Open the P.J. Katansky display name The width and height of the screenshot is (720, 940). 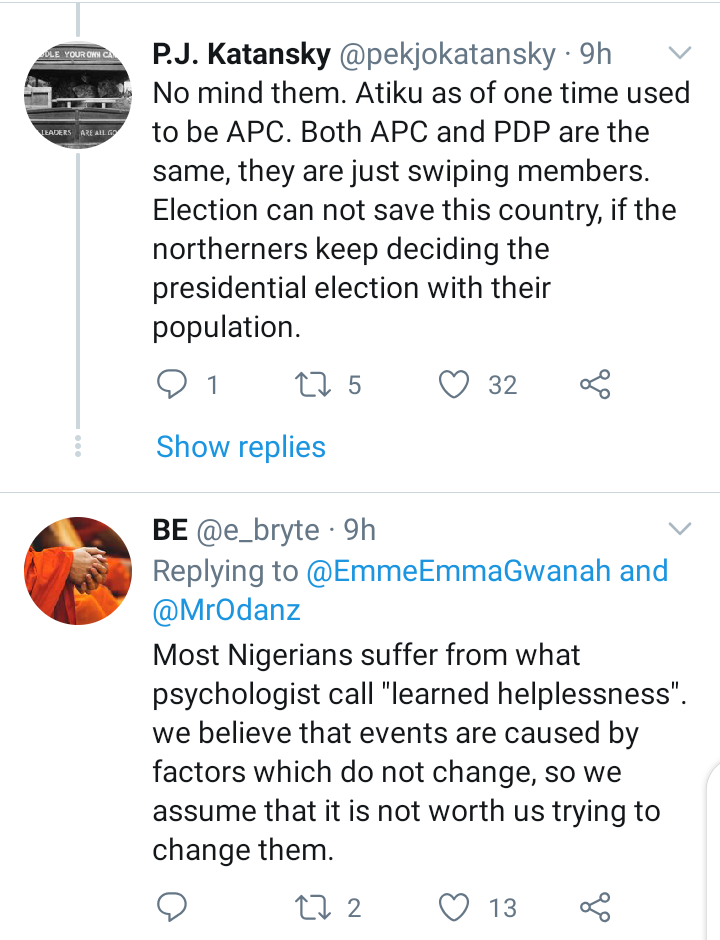click(x=241, y=54)
